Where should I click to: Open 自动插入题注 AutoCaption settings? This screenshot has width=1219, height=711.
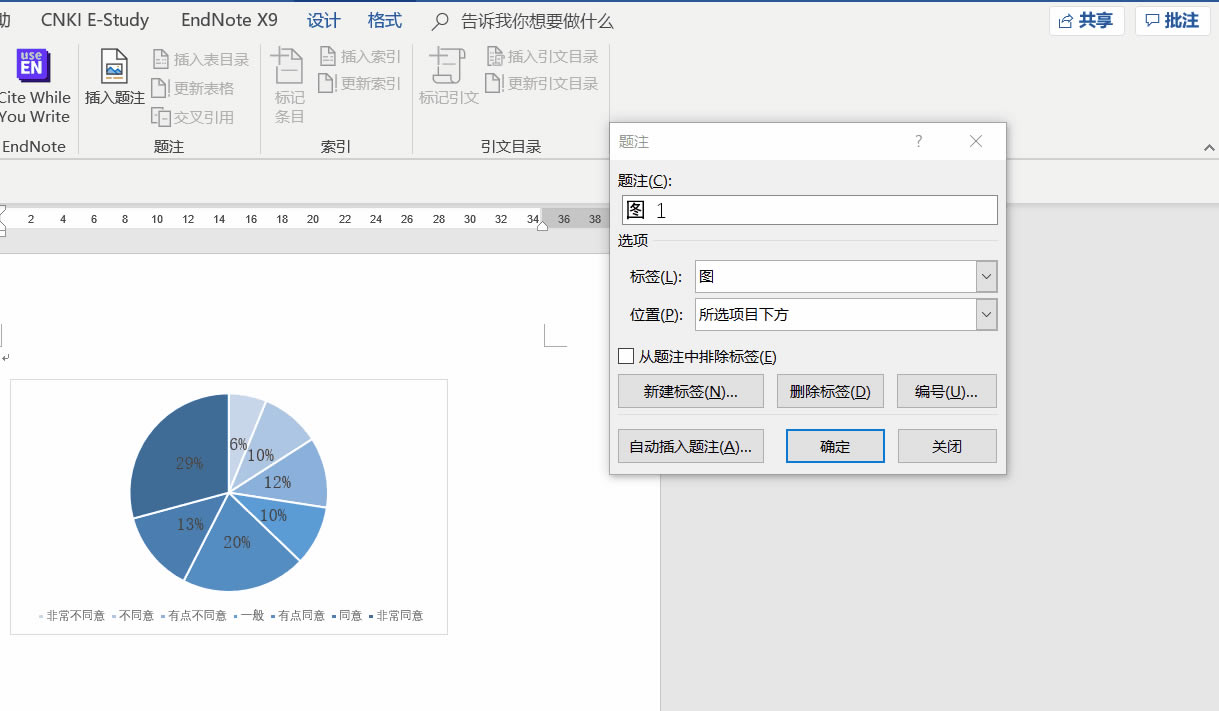coord(690,445)
